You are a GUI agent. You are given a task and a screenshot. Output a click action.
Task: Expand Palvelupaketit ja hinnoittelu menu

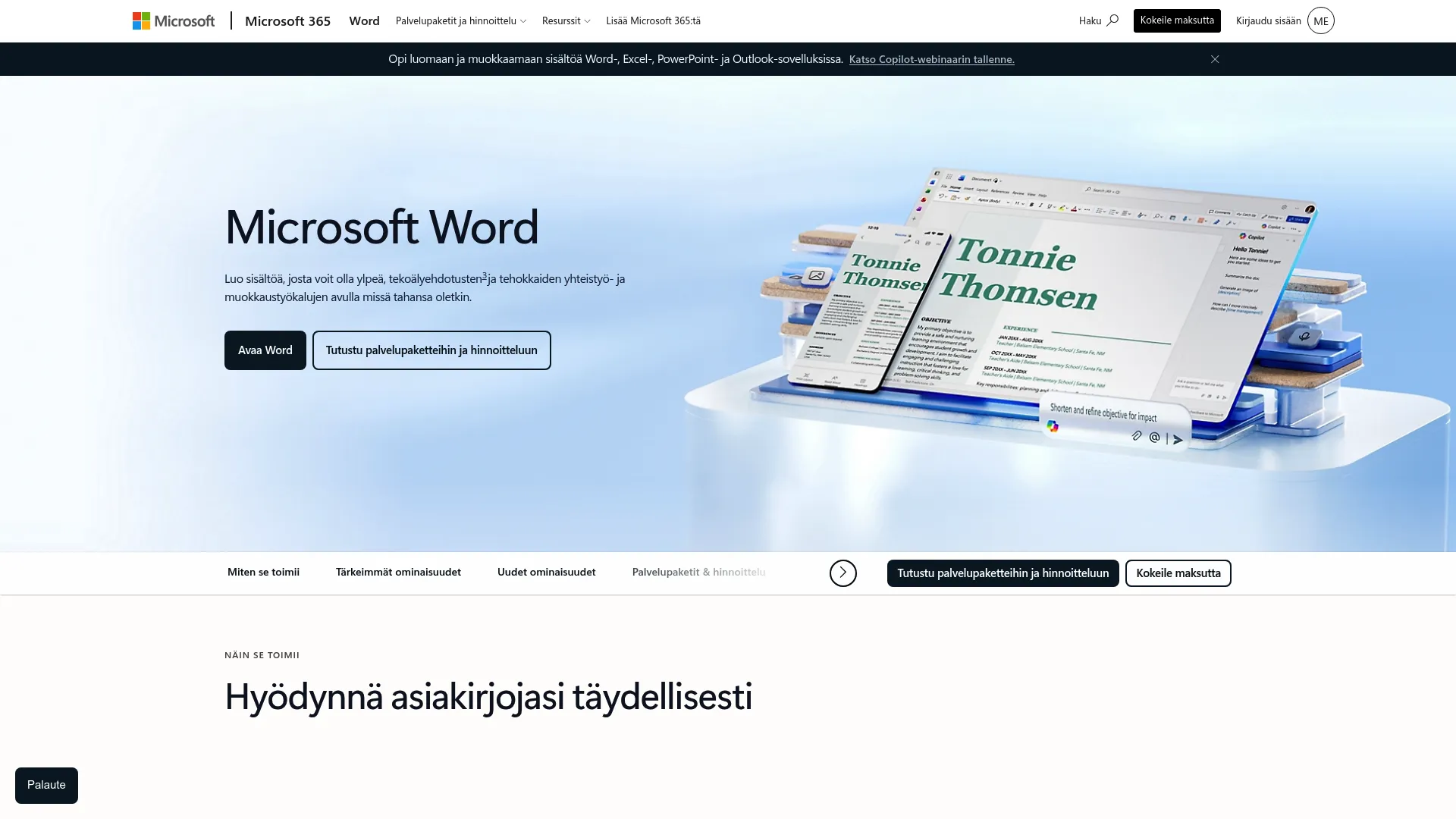tap(461, 21)
